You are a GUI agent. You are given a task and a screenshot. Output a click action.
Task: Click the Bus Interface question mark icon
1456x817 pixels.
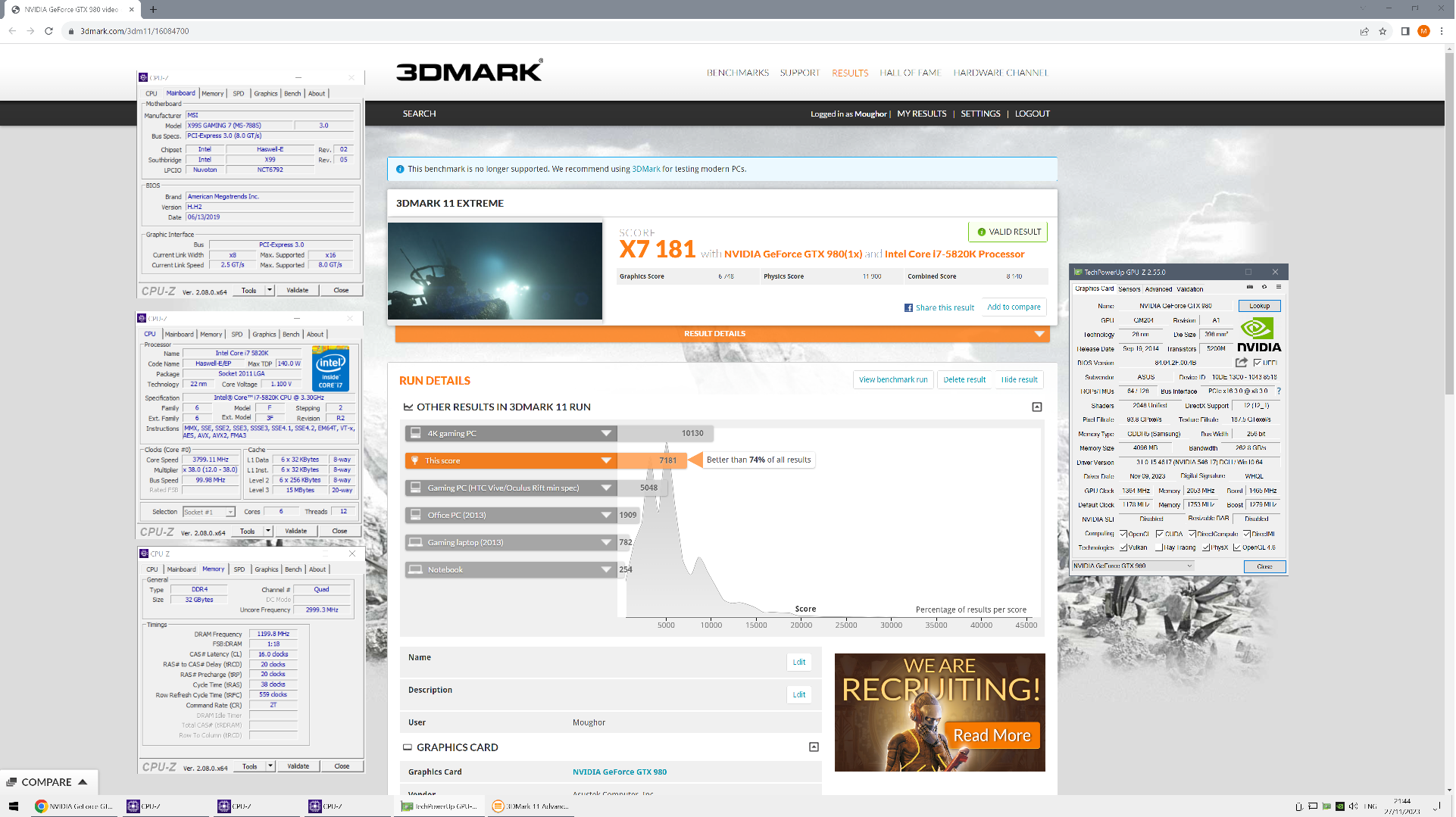pos(1279,391)
